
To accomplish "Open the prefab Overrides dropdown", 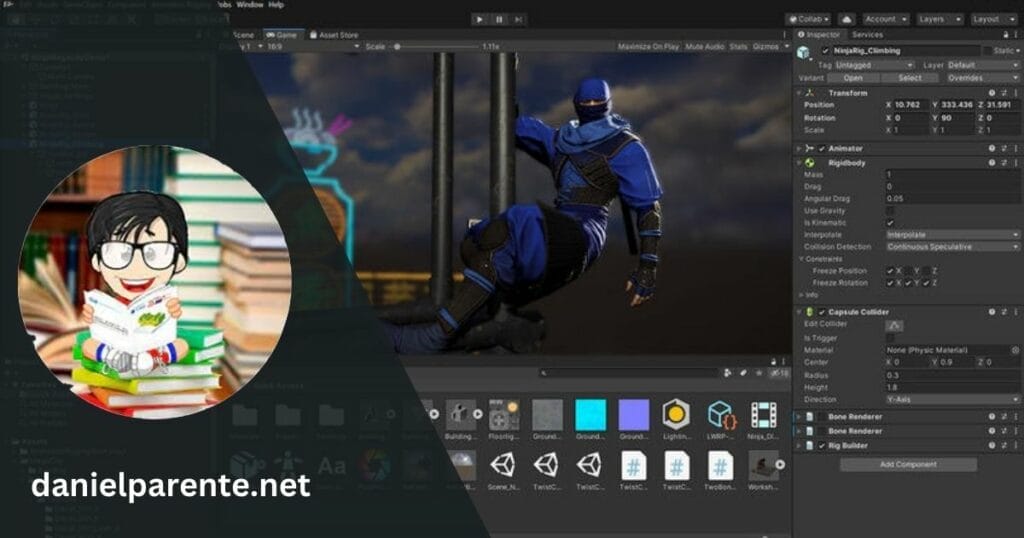I will (x=983, y=78).
